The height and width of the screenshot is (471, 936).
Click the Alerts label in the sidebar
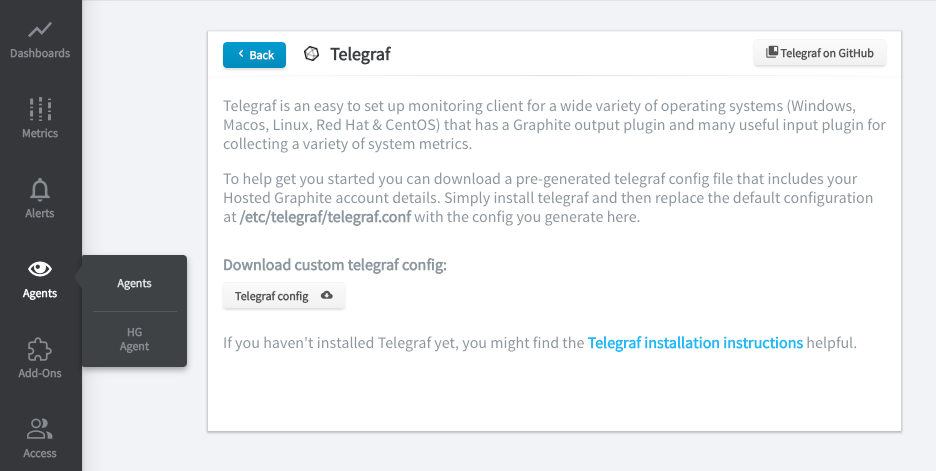(40, 213)
